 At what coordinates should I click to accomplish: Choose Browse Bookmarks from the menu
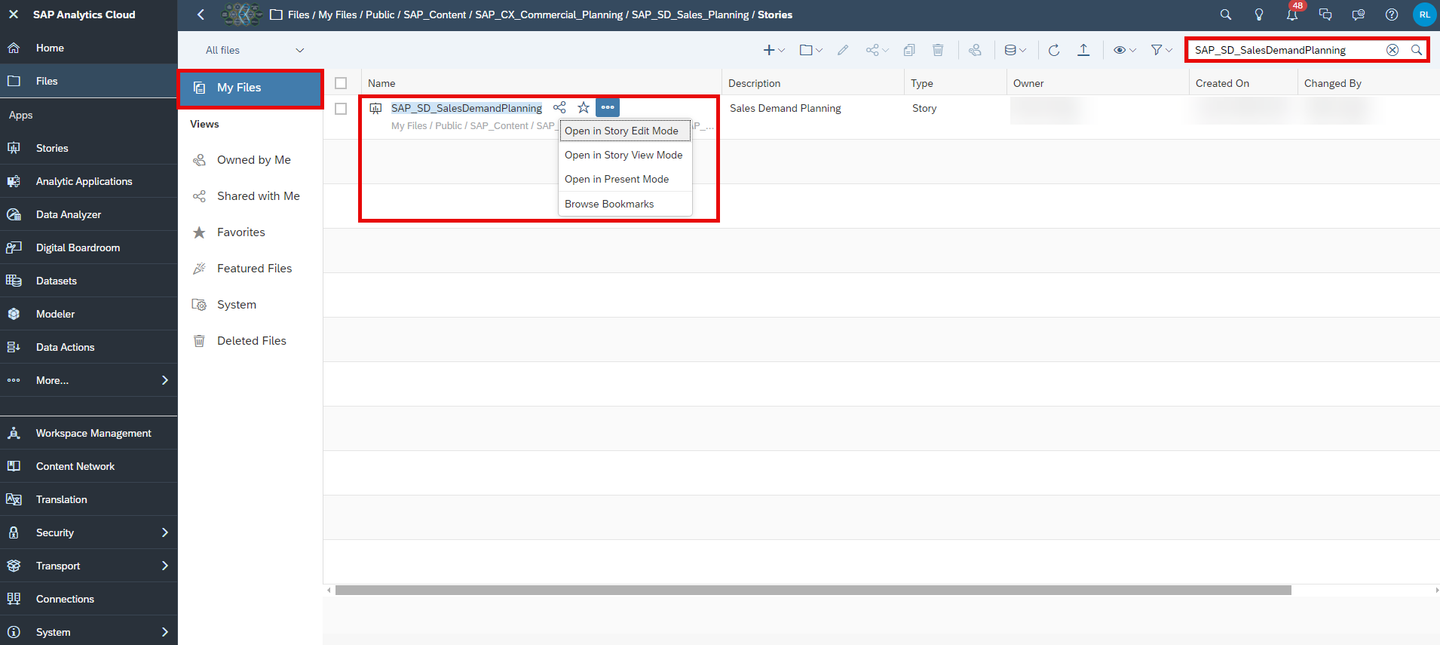point(625,204)
